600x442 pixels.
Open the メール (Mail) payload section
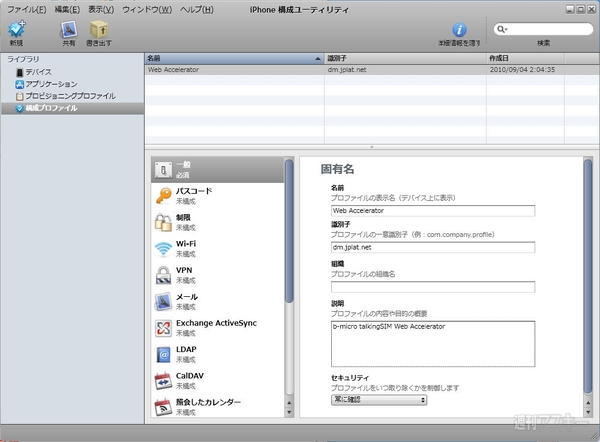point(217,301)
